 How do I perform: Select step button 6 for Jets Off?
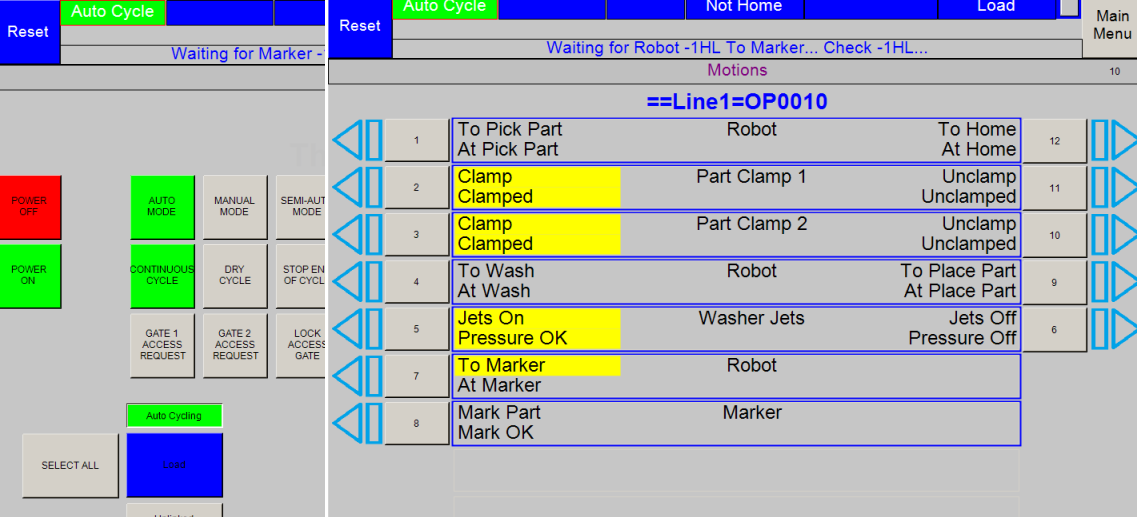point(1054,328)
